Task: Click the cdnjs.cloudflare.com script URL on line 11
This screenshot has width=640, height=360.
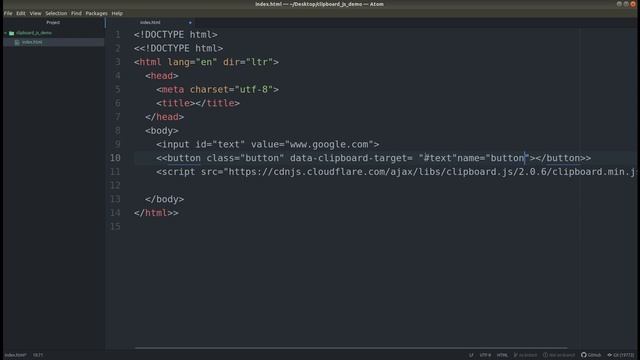Action: coord(432,172)
